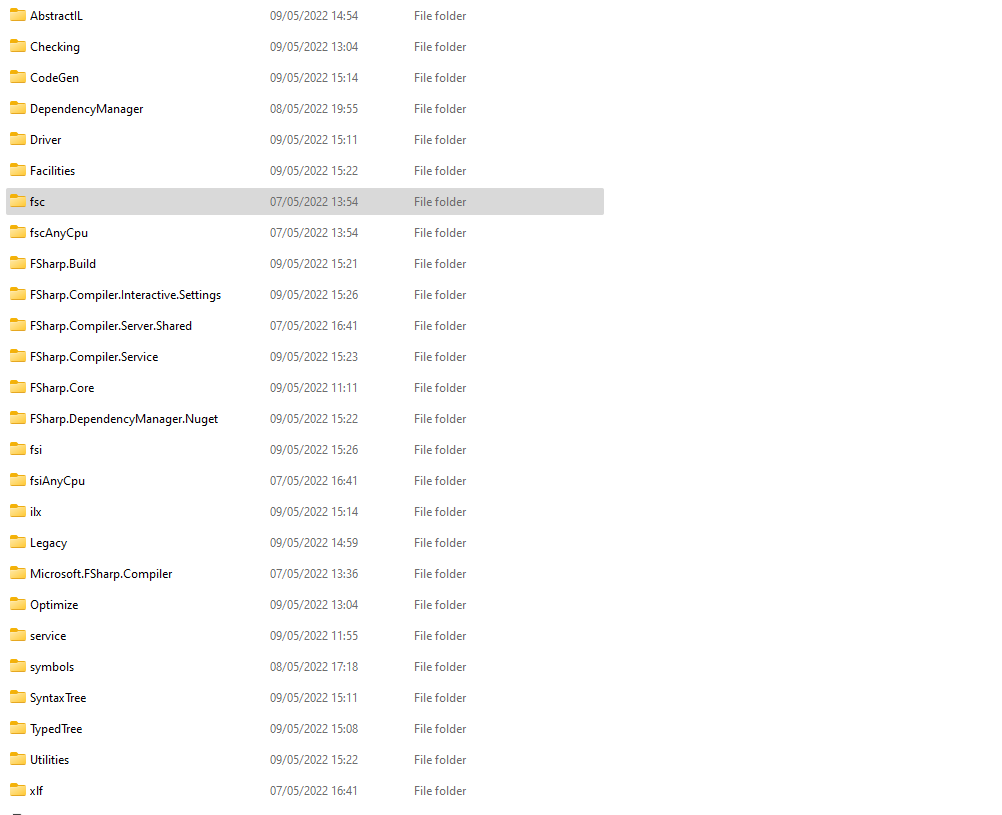Click the fsc folder icon

coord(18,201)
